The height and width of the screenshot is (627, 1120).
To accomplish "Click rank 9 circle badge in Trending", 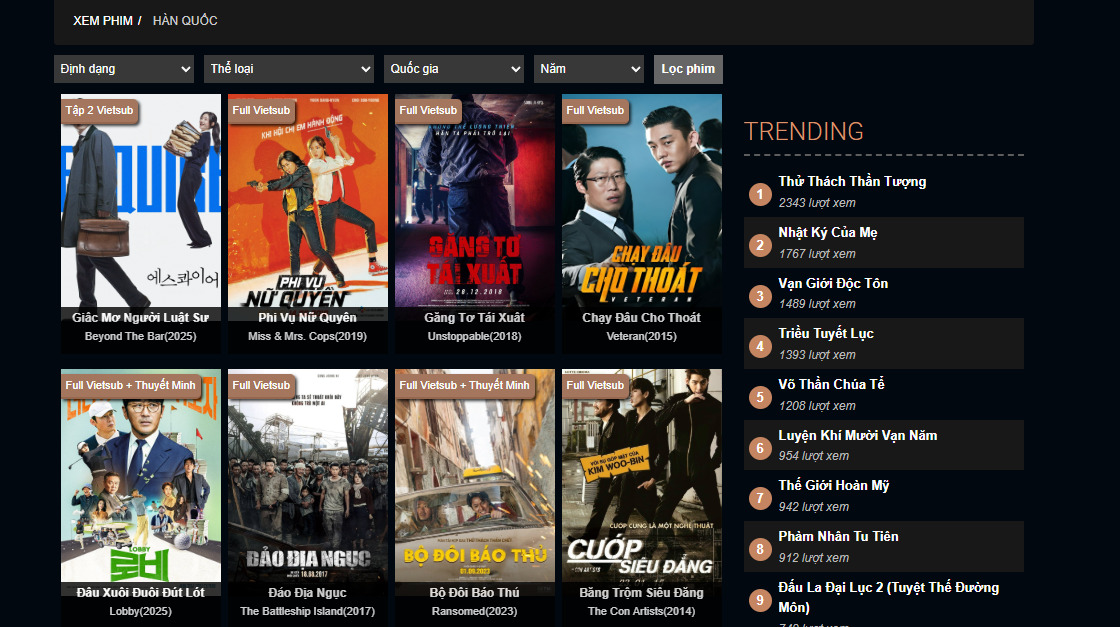I will [760, 600].
